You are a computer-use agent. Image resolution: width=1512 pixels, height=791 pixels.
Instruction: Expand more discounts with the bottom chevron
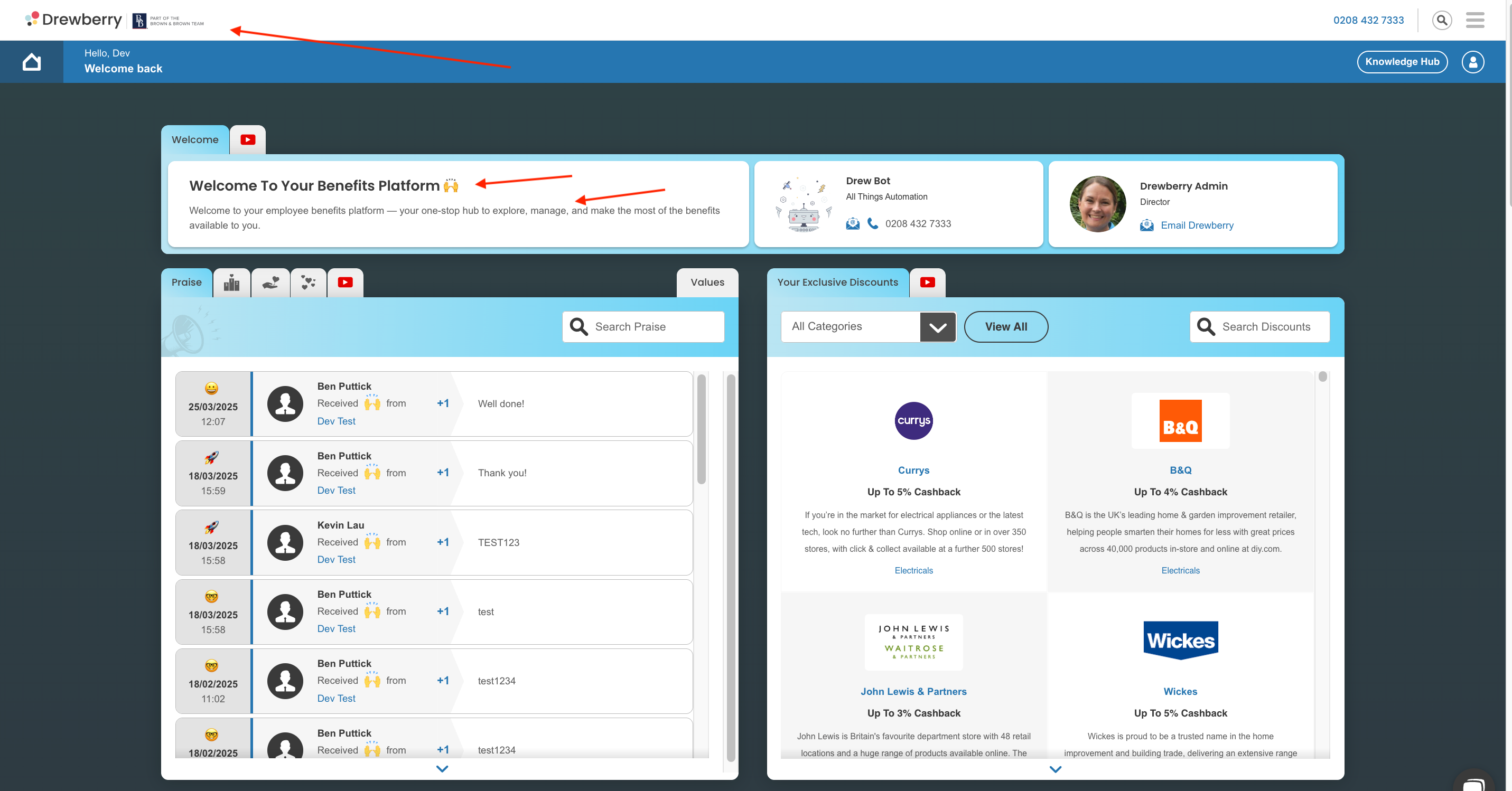pos(1056,769)
